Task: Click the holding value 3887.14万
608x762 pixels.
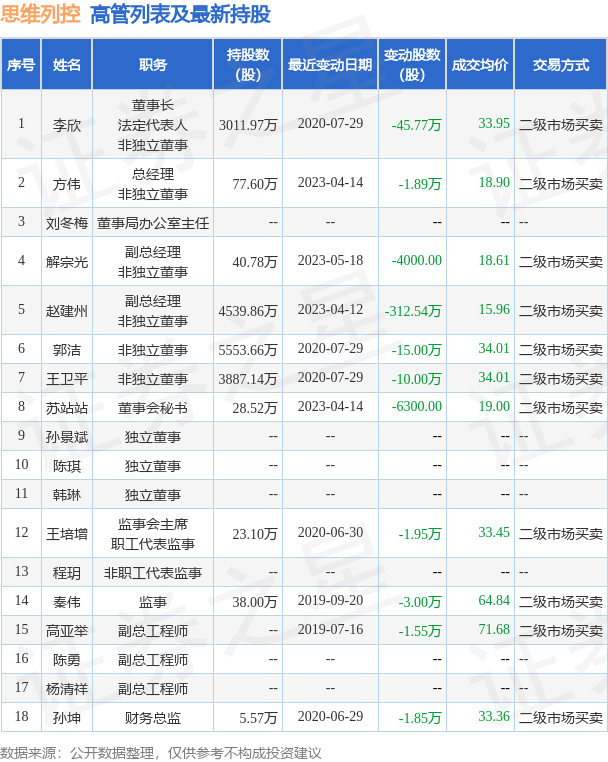Action: [248, 379]
